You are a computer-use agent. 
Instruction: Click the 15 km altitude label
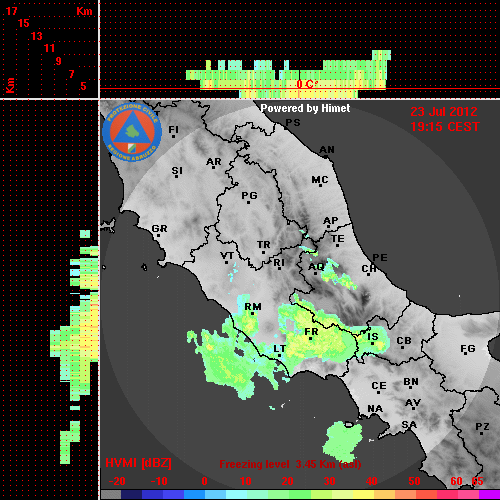tap(24, 23)
